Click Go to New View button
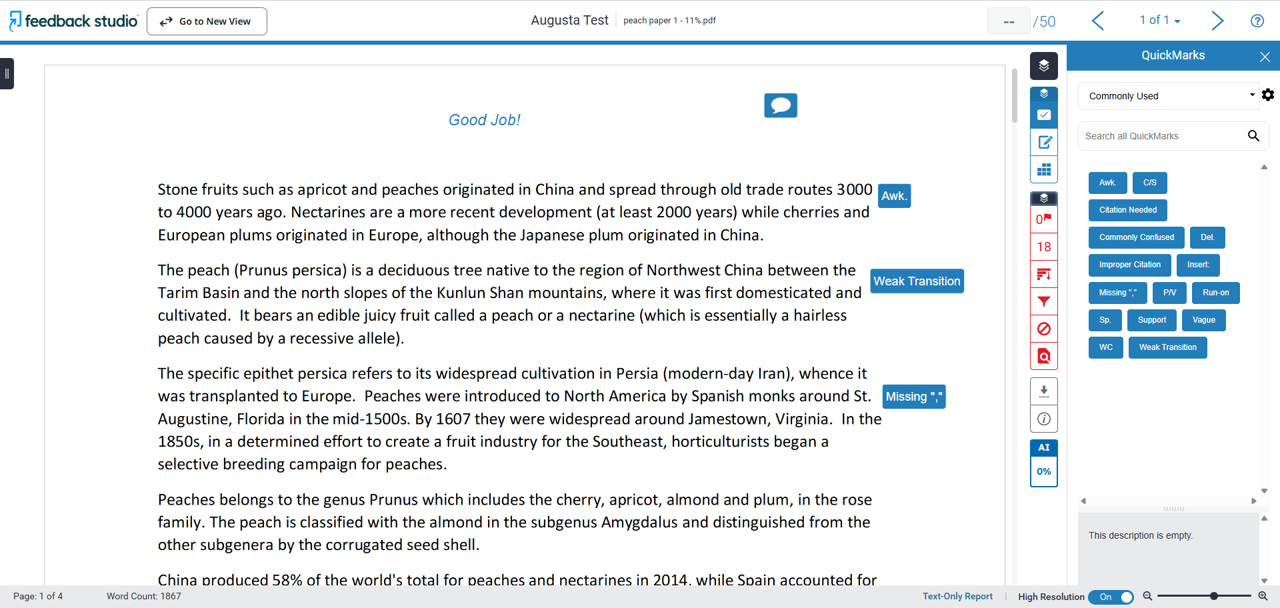This screenshot has width=1280, height=608. (x=207, y=21)
